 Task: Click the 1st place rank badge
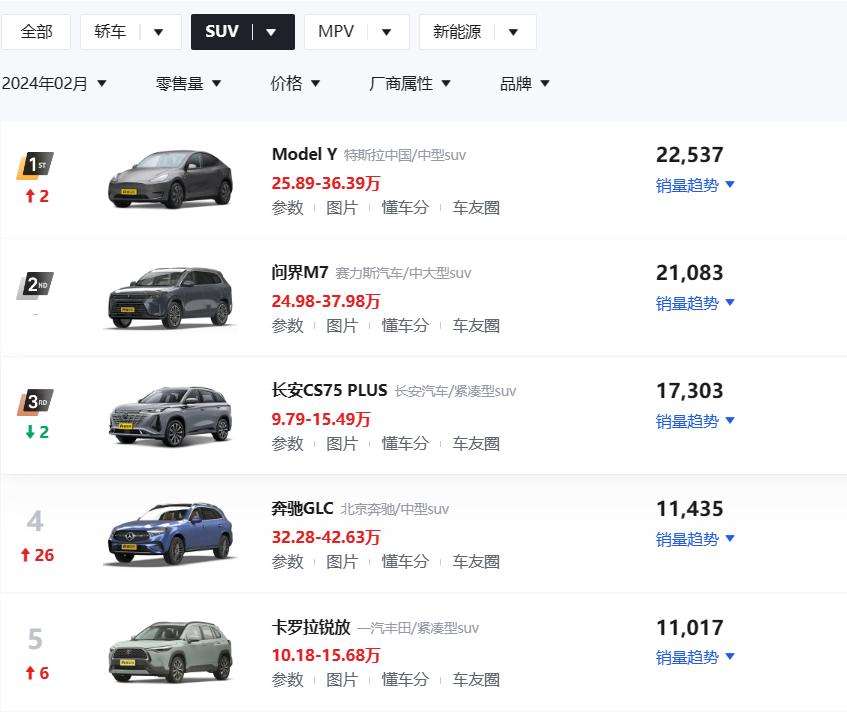(35, 165)
